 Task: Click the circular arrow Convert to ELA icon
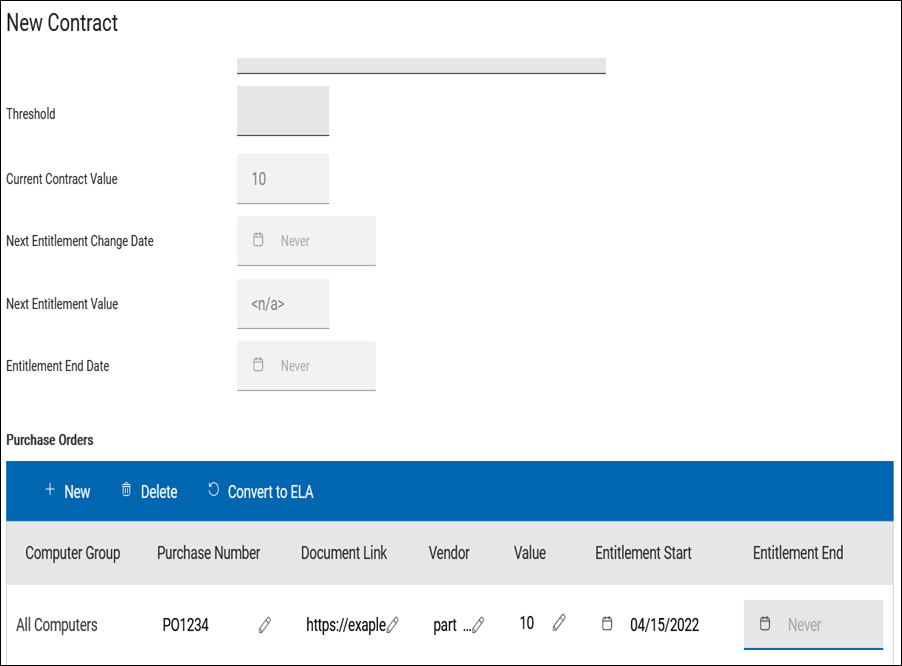213,489
